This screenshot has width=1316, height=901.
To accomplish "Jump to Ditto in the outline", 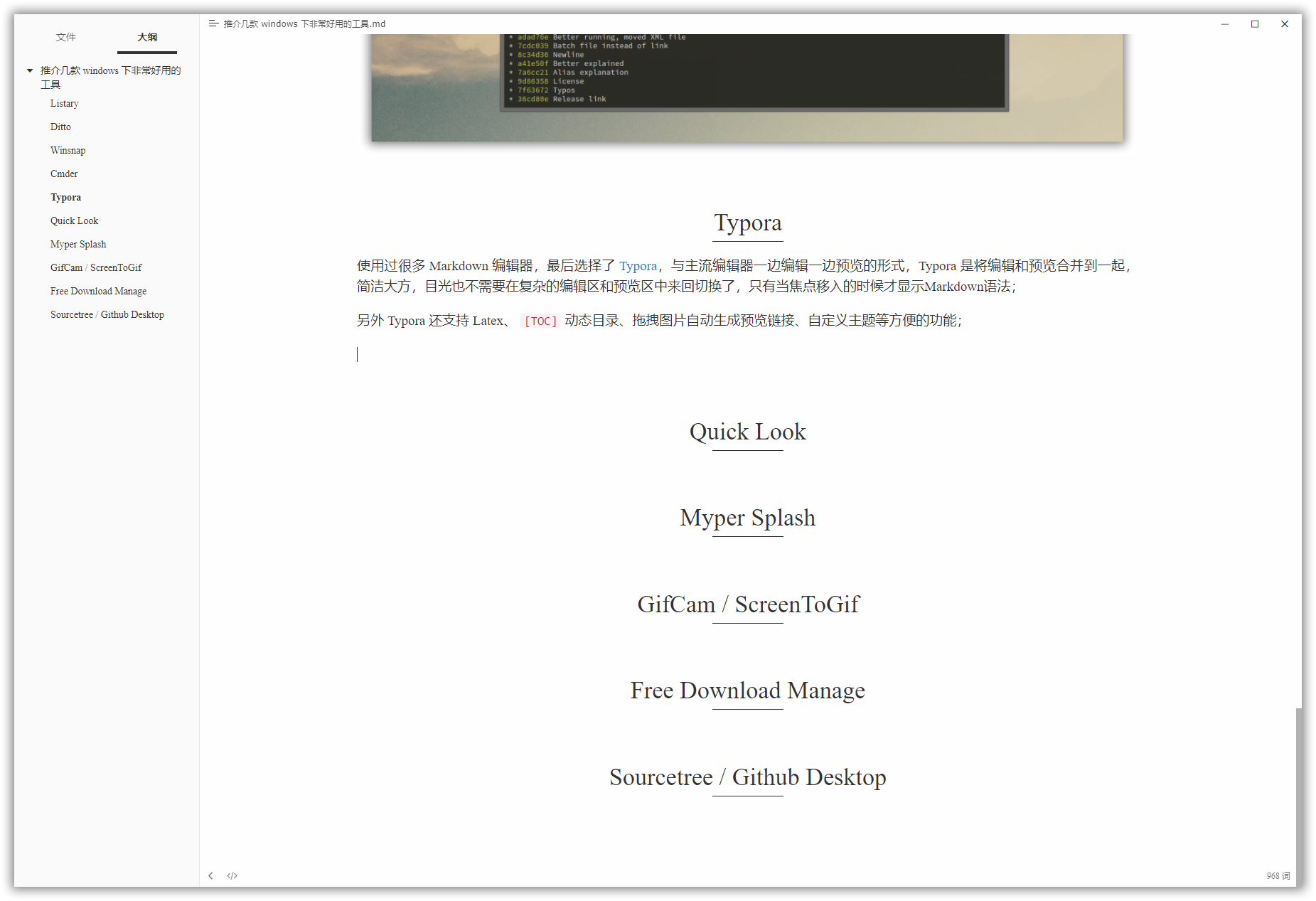I will (60, 127).
